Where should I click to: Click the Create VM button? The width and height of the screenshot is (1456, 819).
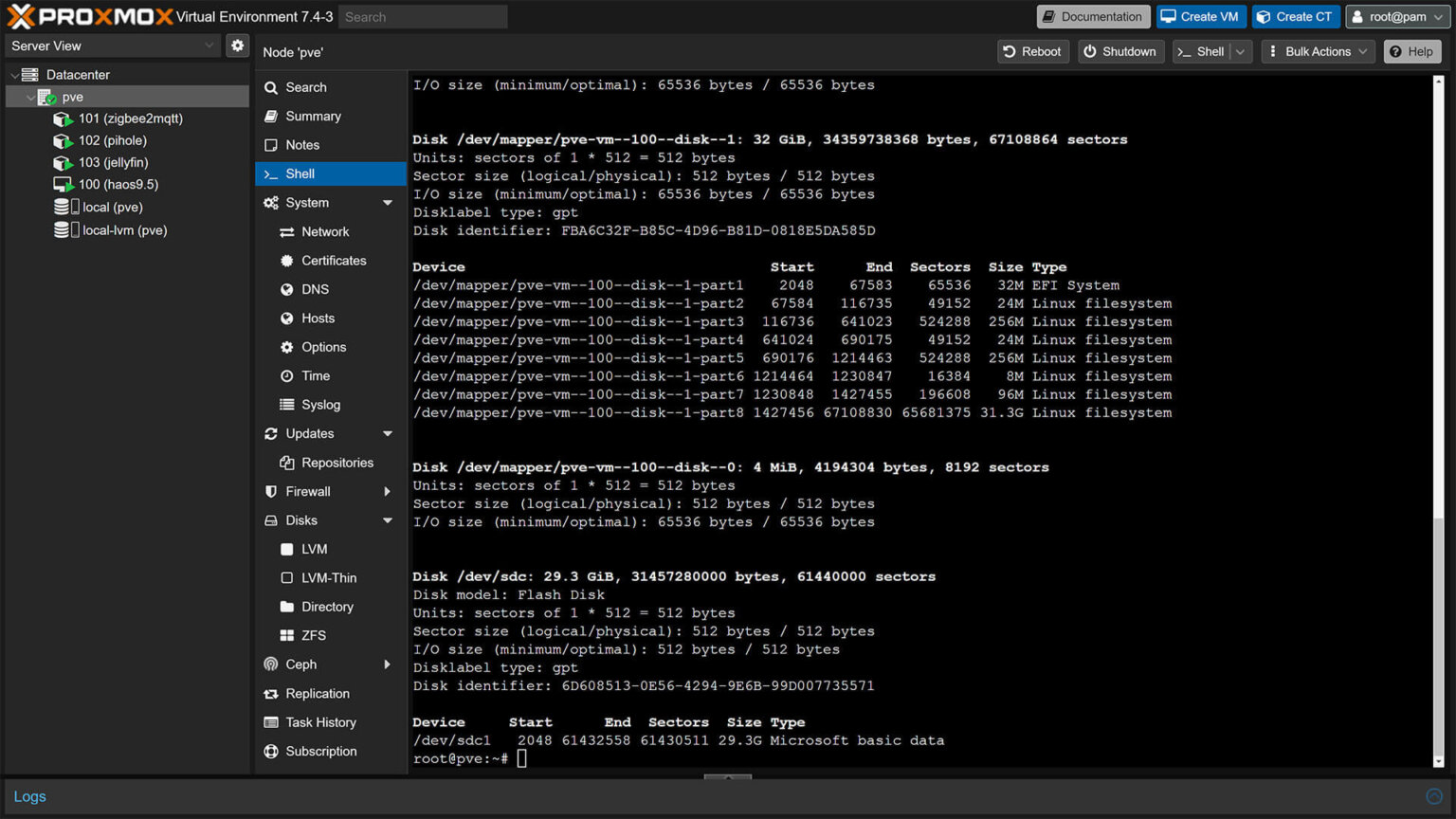coord(1201,16)
